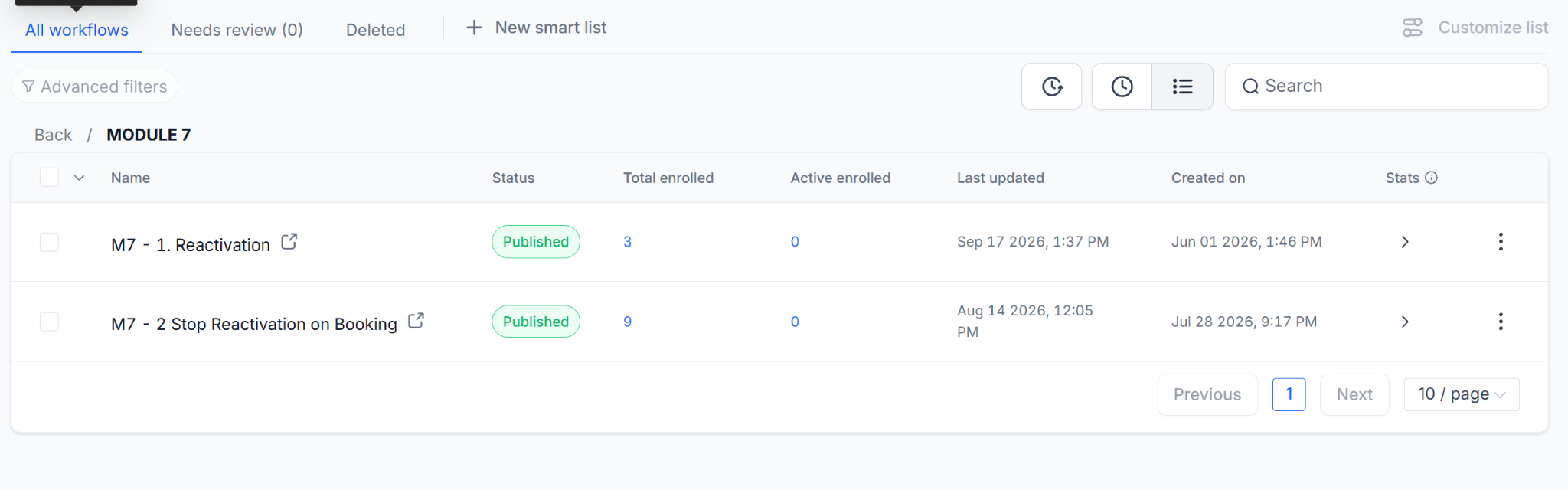Screen dimensions: 1568x490
Task: Click the plus icon for New smart list
Action: coord(475,28)
